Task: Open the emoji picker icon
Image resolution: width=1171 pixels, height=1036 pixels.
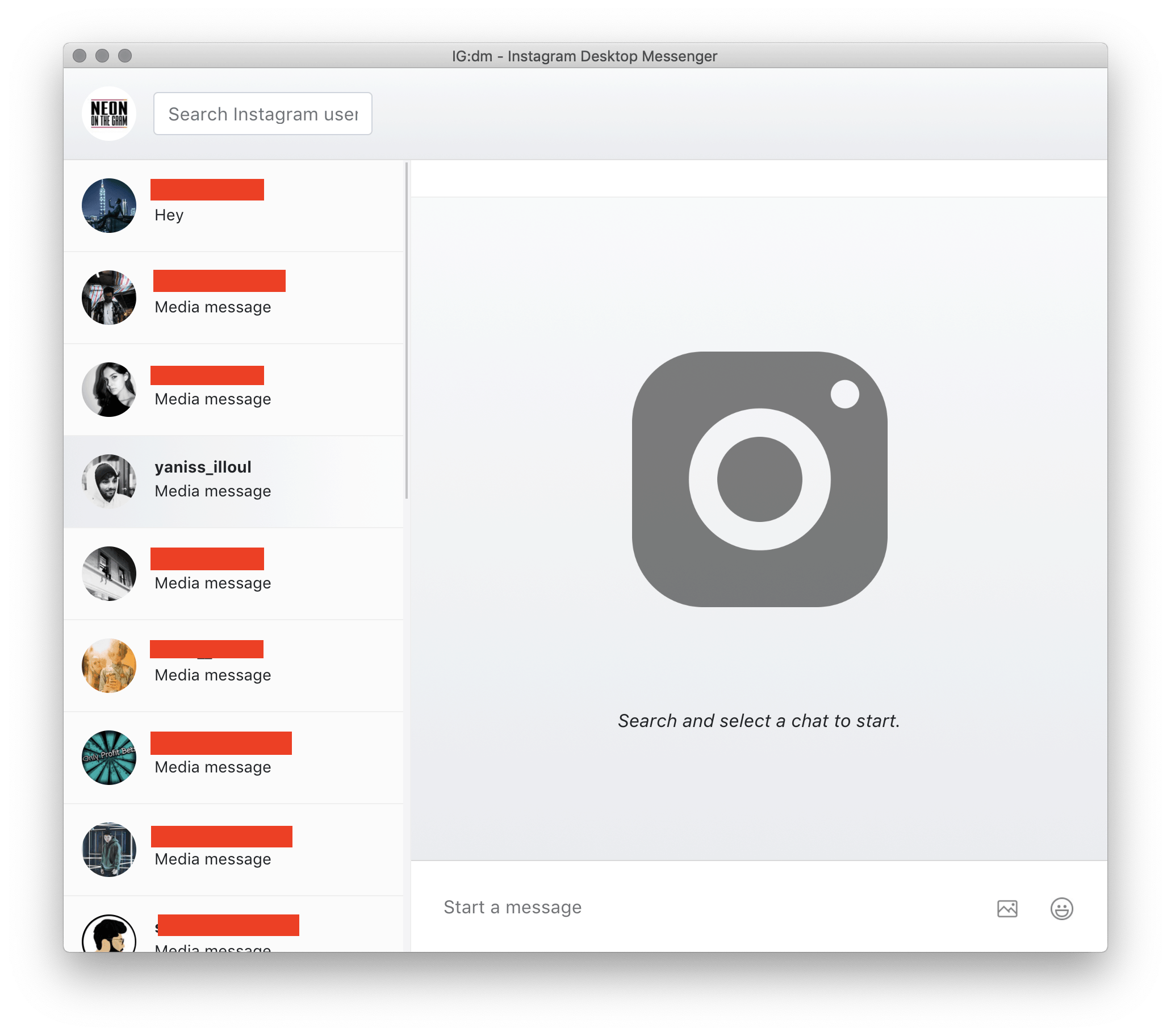Action: (1061, 909)
